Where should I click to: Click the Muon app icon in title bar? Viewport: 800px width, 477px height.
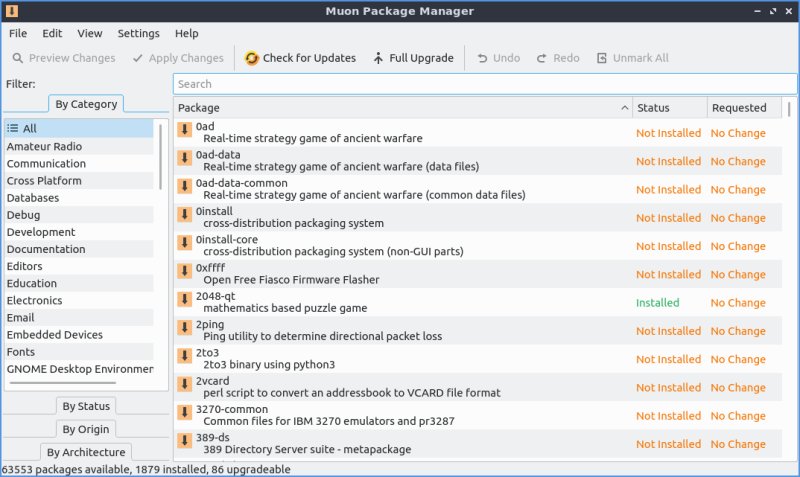click(11, 11)
